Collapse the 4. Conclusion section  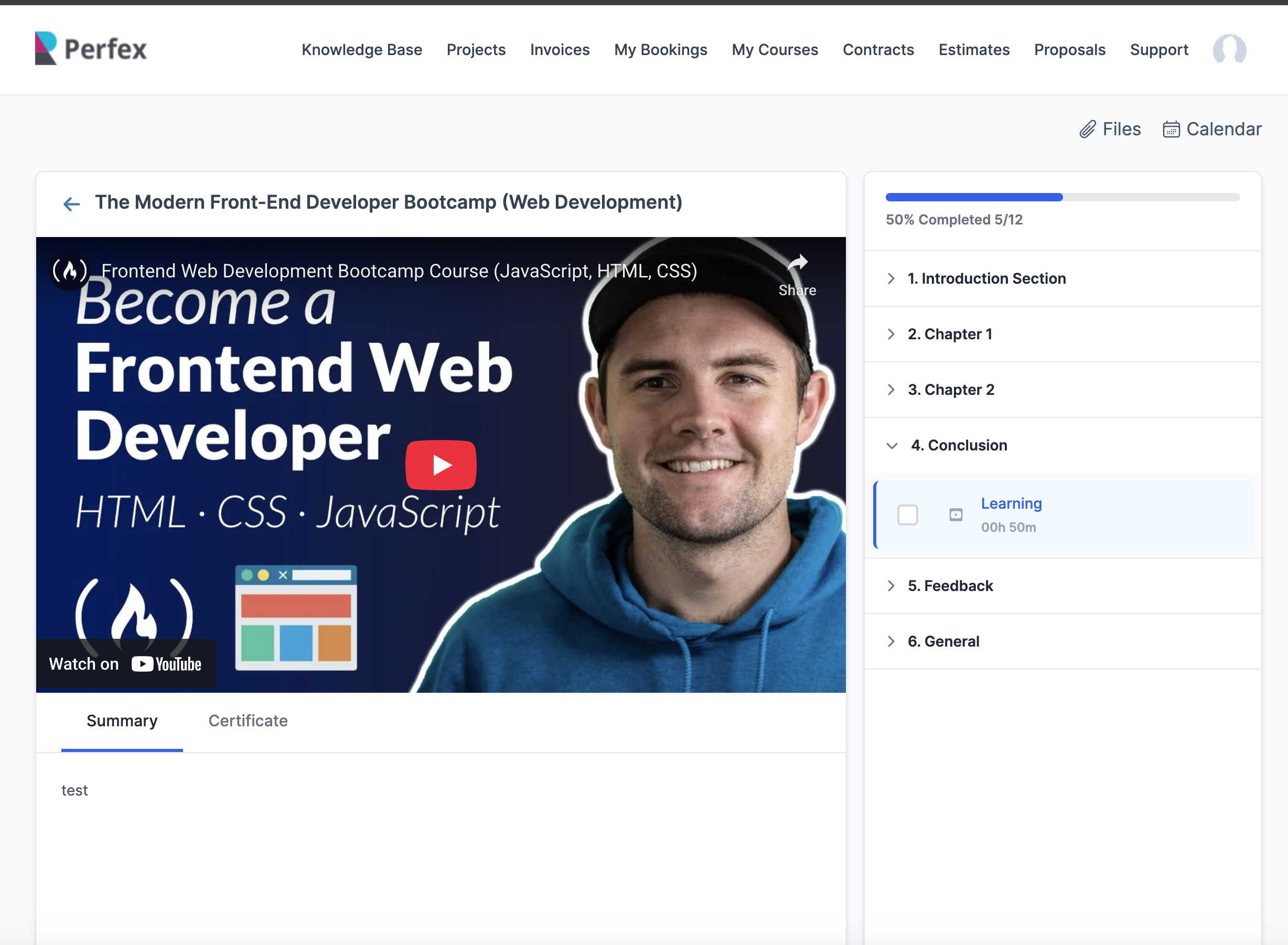click(959, 445)
